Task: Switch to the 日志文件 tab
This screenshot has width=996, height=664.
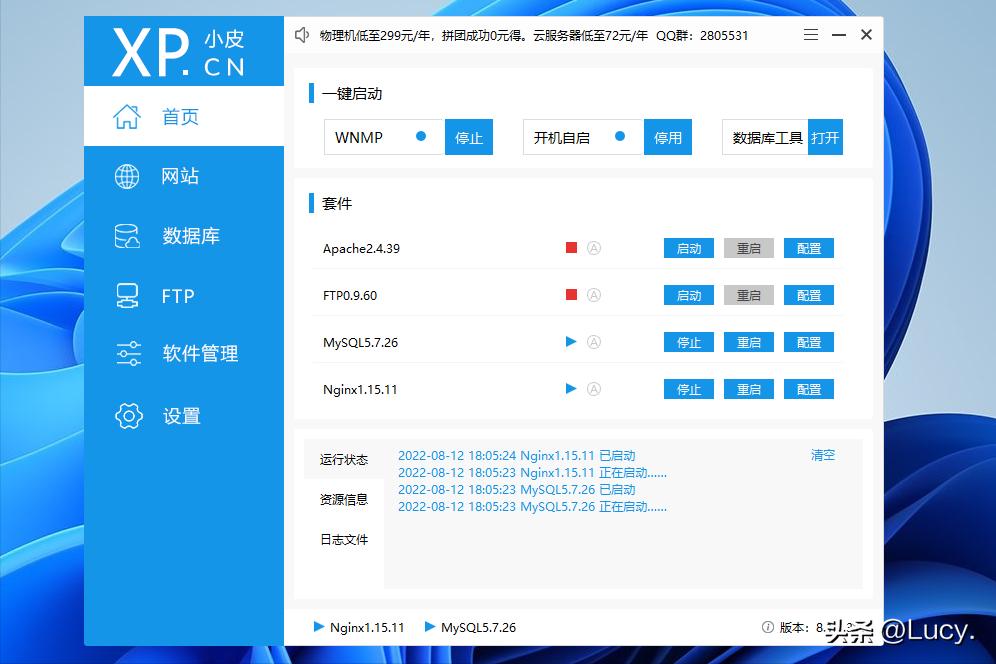Action: [344, 539]
